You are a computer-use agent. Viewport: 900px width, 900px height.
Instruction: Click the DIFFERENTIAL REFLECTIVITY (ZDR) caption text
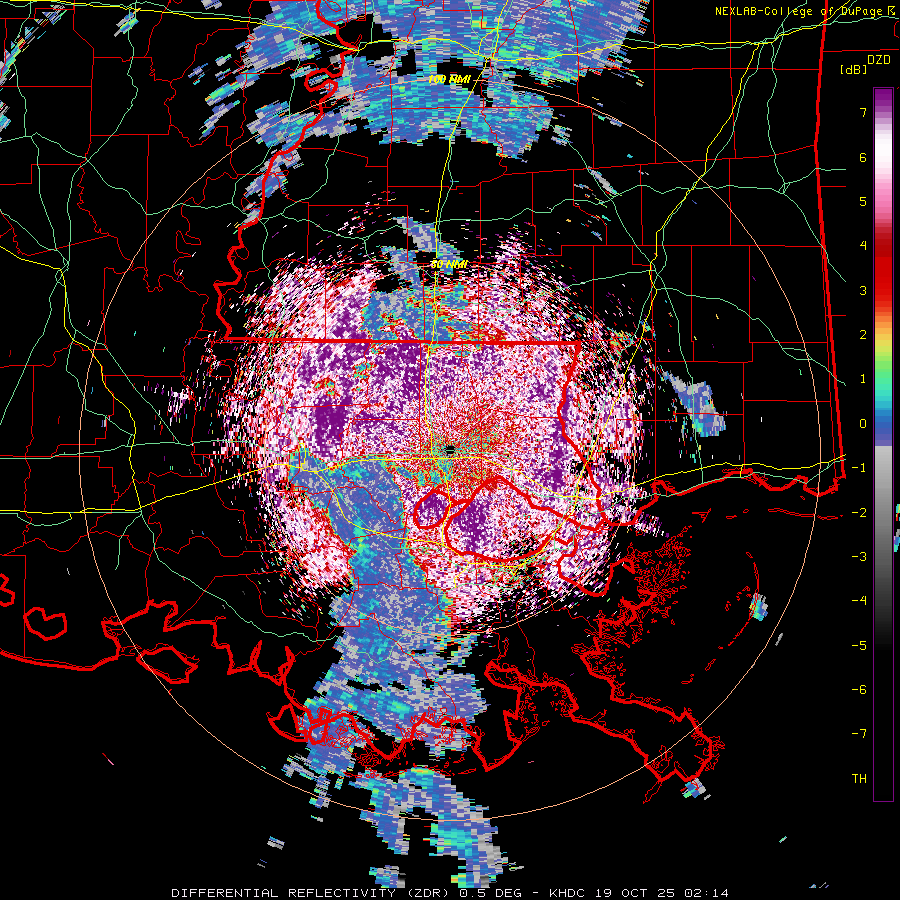click(312, 893)
